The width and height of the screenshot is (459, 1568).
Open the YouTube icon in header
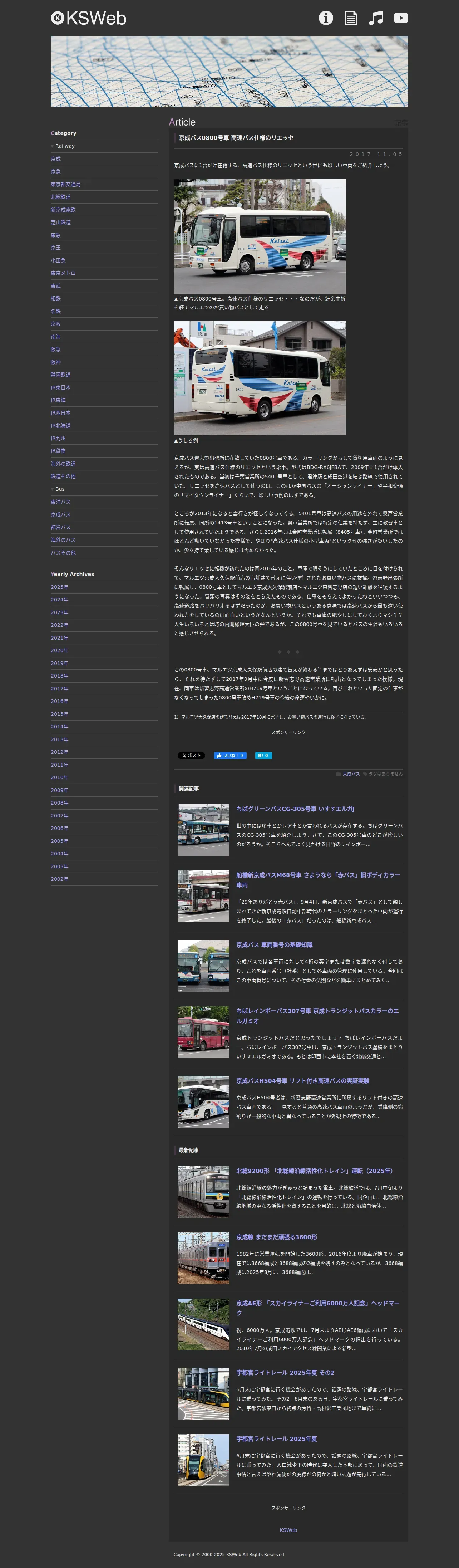click(x=401, y=18)
